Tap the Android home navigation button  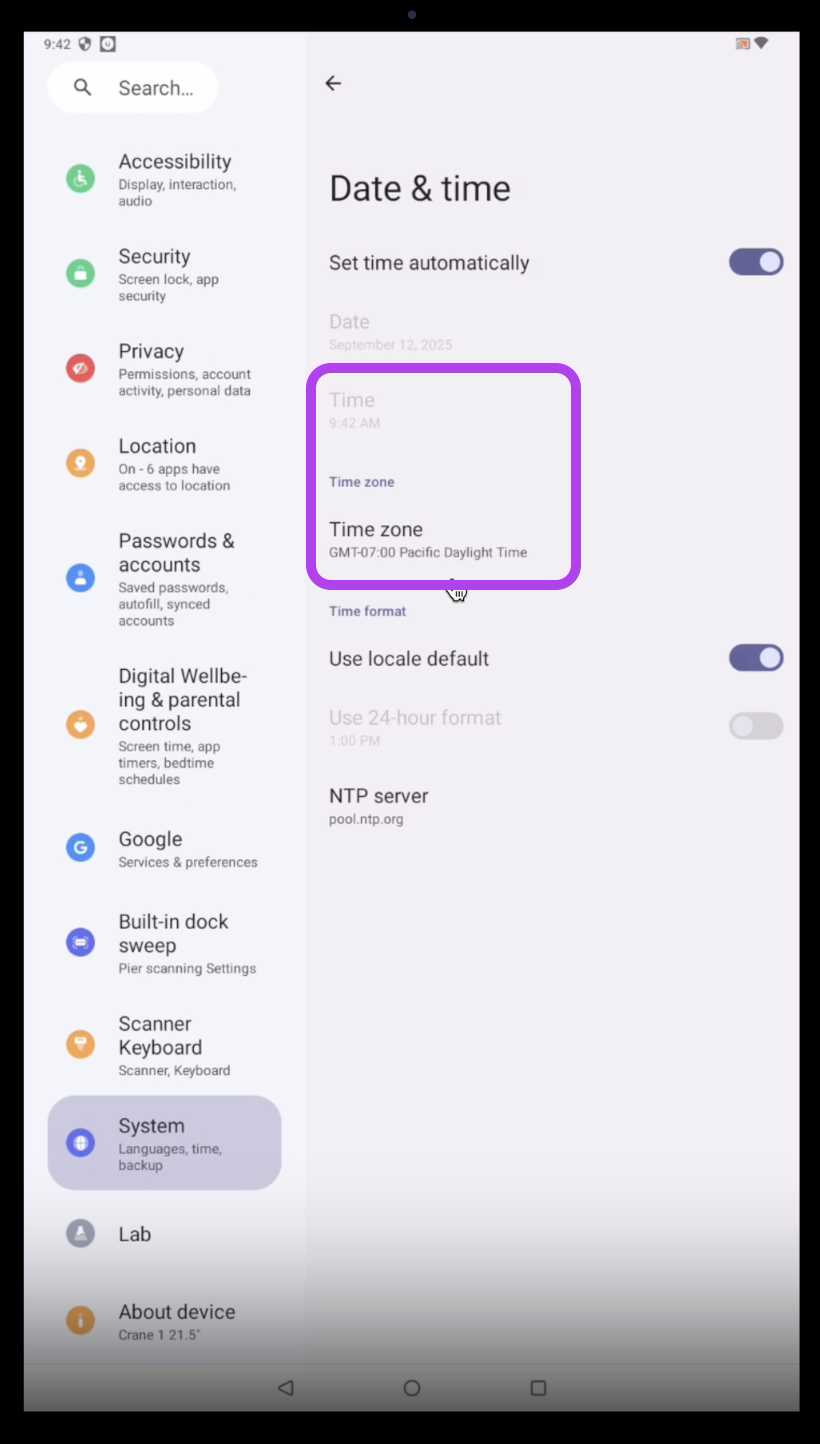tap(411, 1388)
